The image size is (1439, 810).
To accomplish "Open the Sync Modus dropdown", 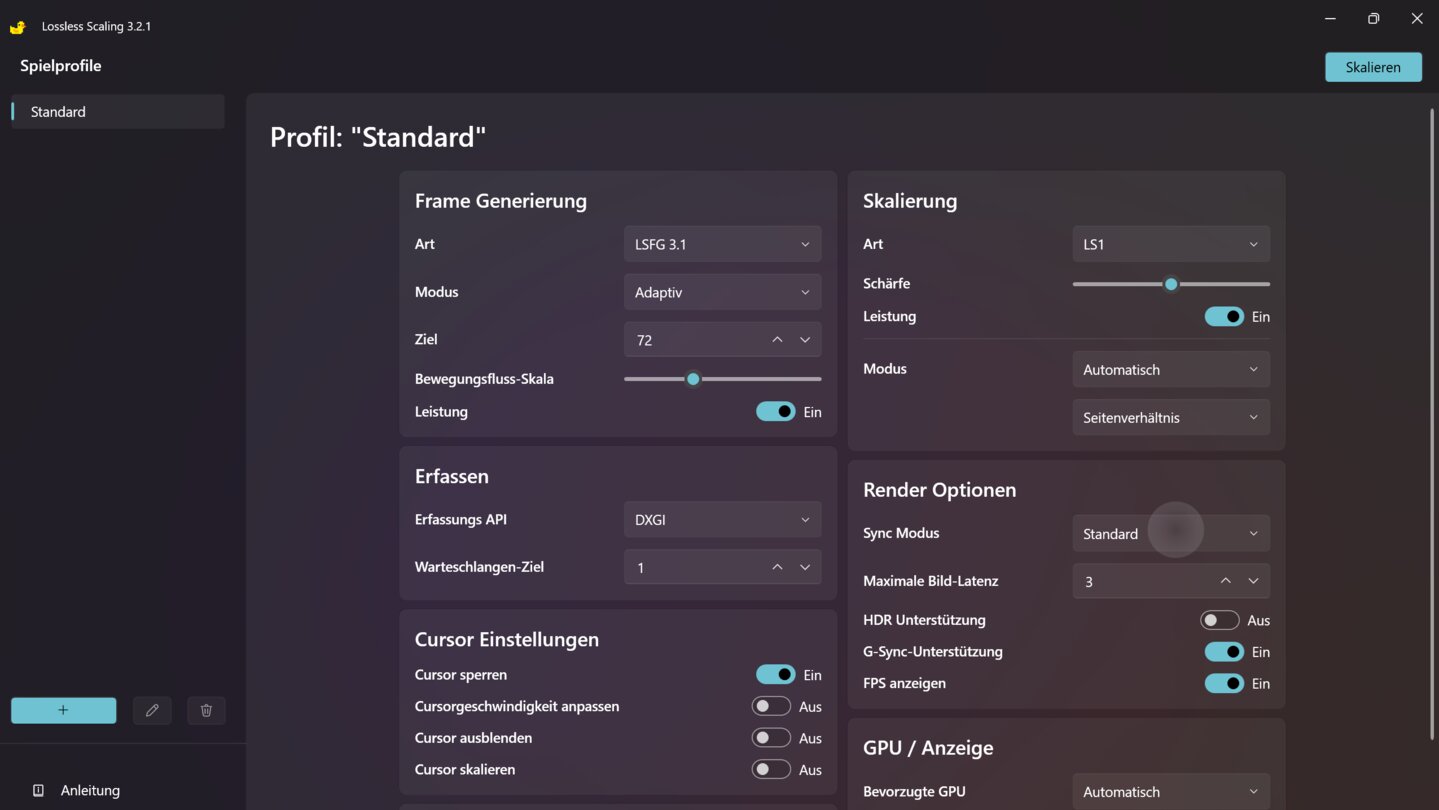I will tap(1170, 534).
